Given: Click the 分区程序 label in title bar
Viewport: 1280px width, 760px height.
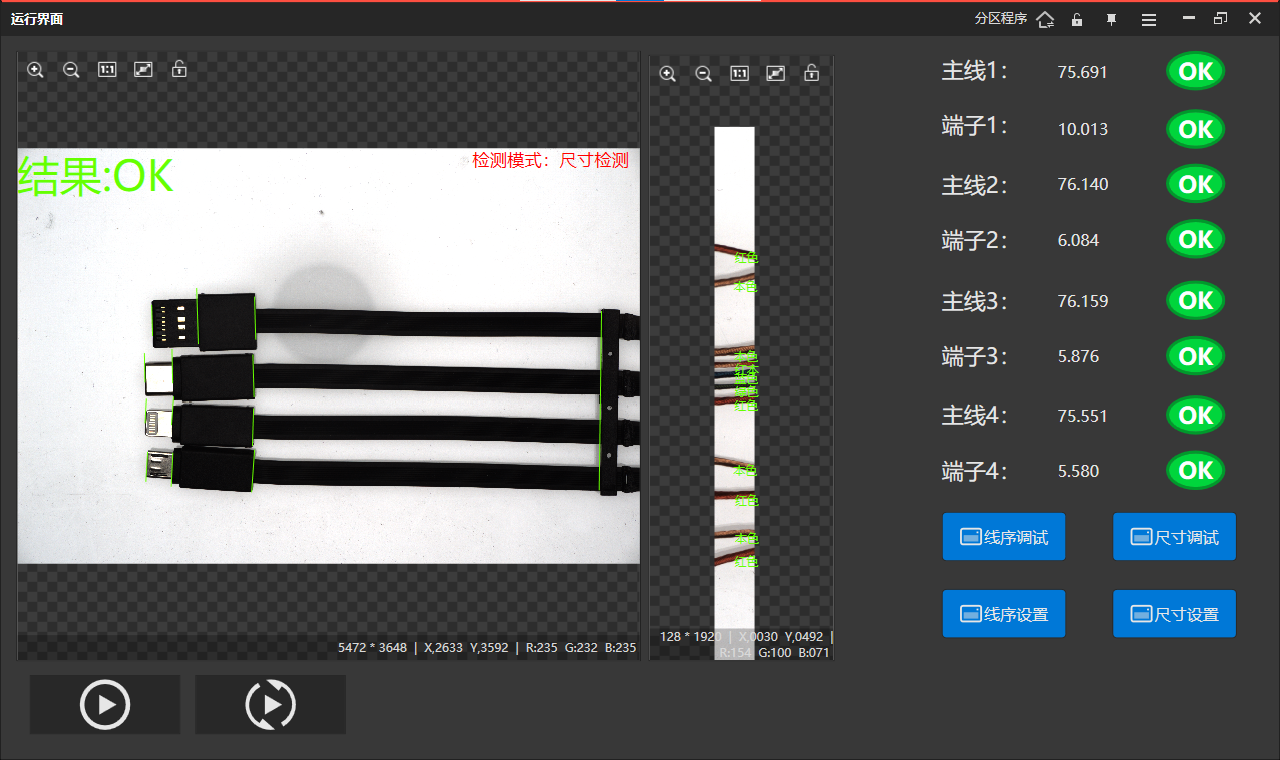Looking at the screenshot, I should [x=1000, y=19].
